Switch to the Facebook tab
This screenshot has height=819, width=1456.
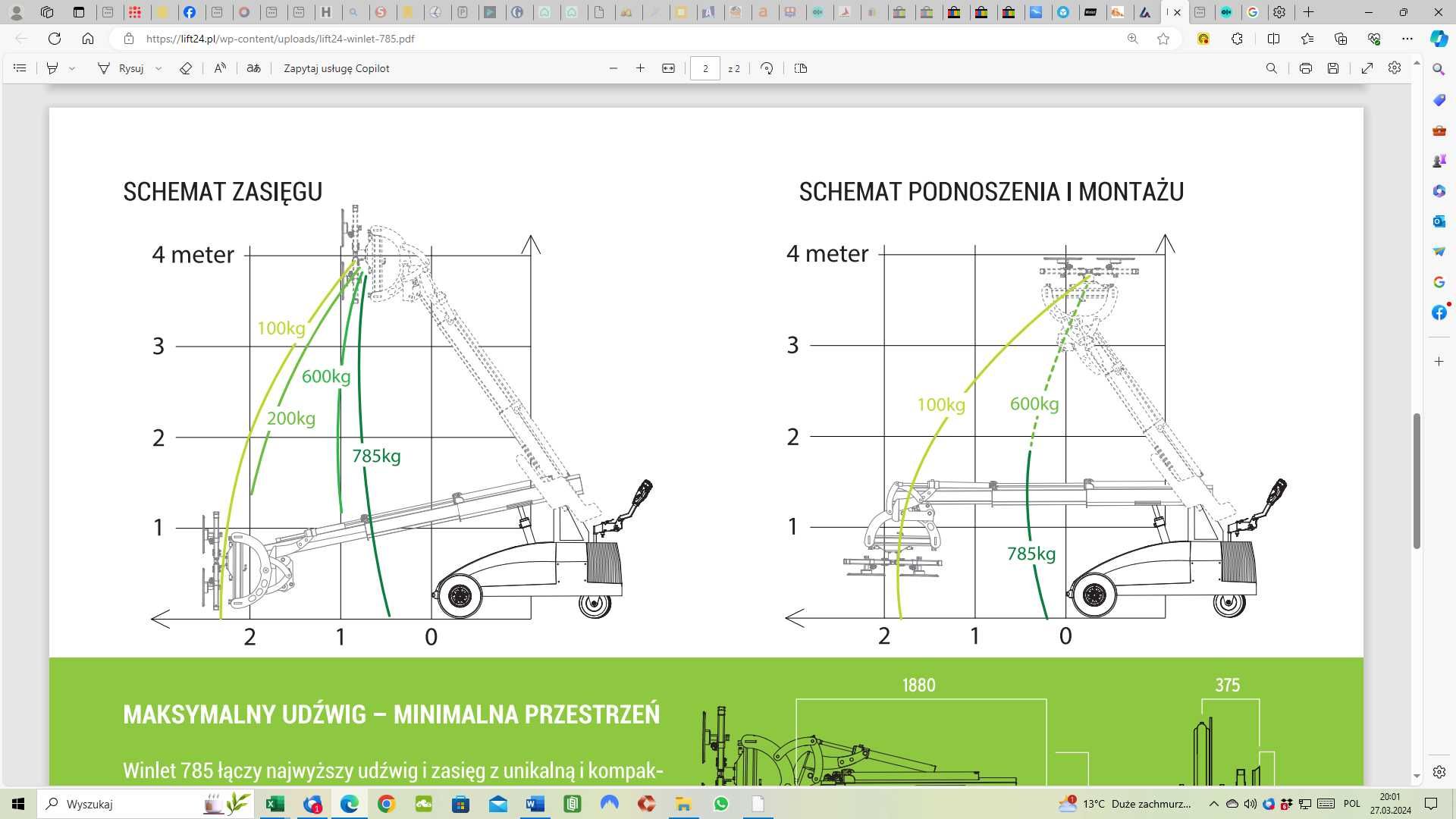click(x=190, y=12)
